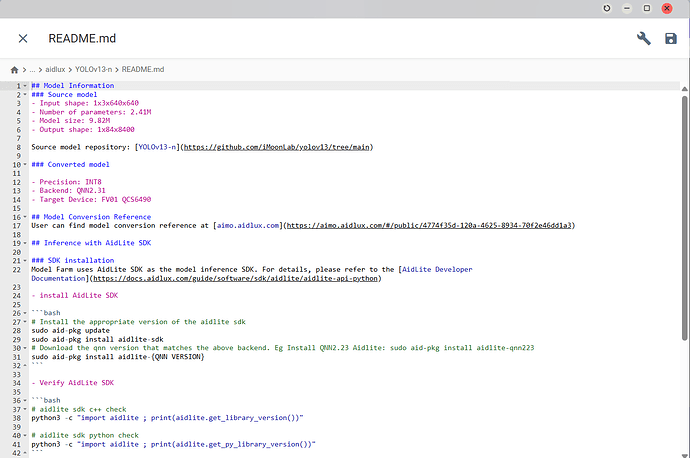This screenshot has height=458, width=690.
Task: Click the ellipsis in the breadcrumb path
Action: (x=34, y=70)
